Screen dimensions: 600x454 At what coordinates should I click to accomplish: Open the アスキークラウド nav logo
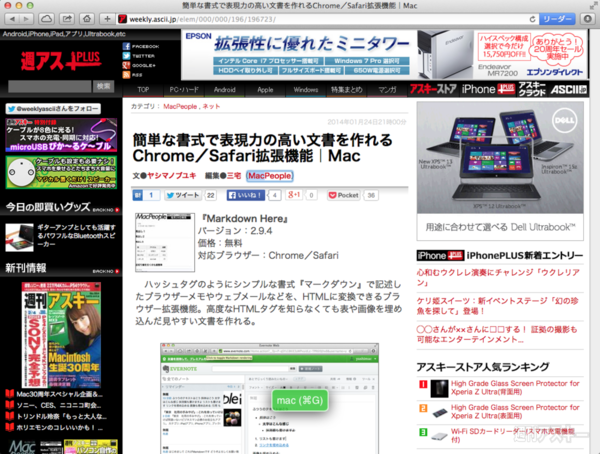pyautogui.click(x=532, y=89)
